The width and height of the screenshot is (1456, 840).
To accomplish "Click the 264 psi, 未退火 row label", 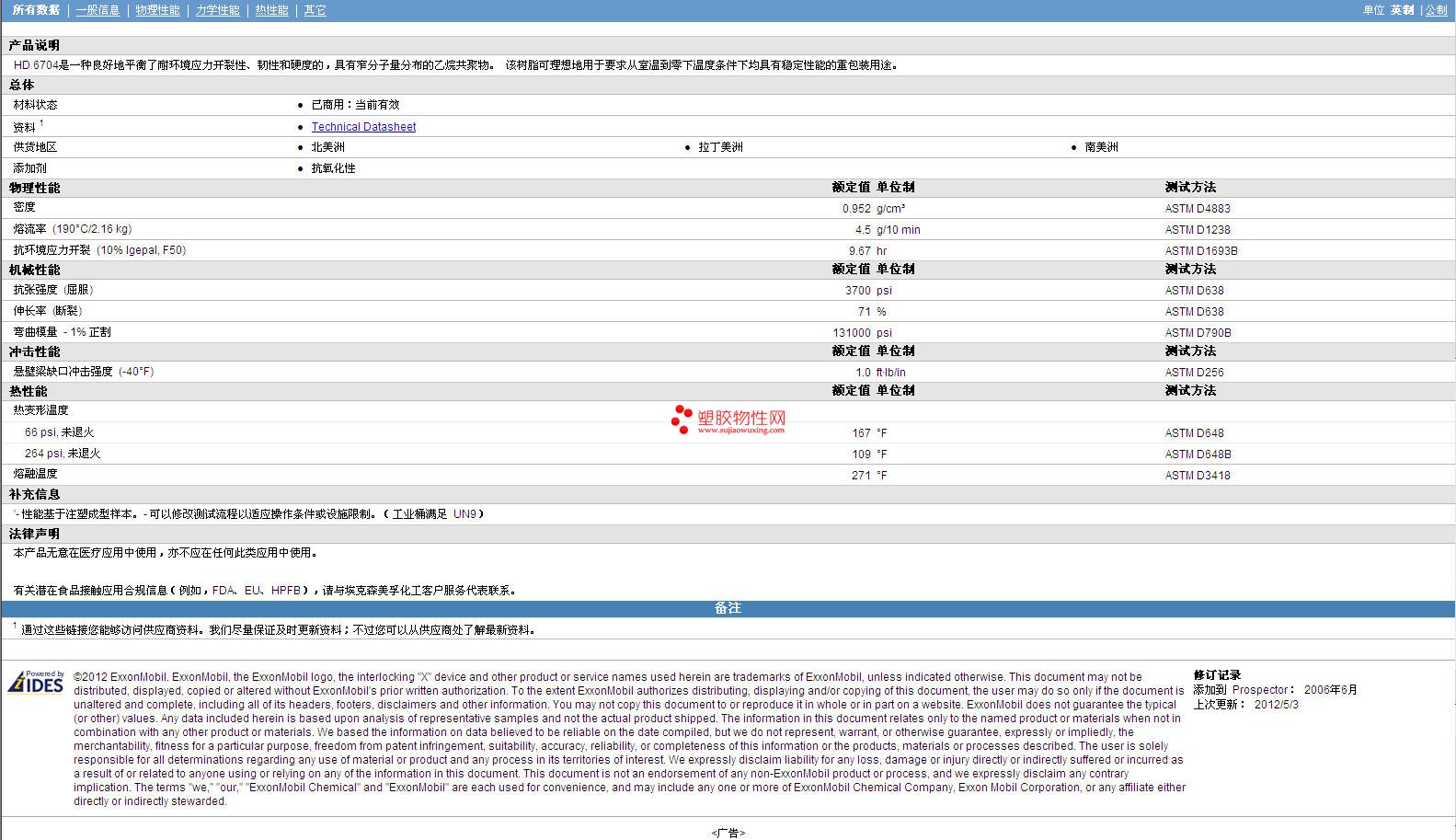I will pyautogui.click(x=63, y=454).
